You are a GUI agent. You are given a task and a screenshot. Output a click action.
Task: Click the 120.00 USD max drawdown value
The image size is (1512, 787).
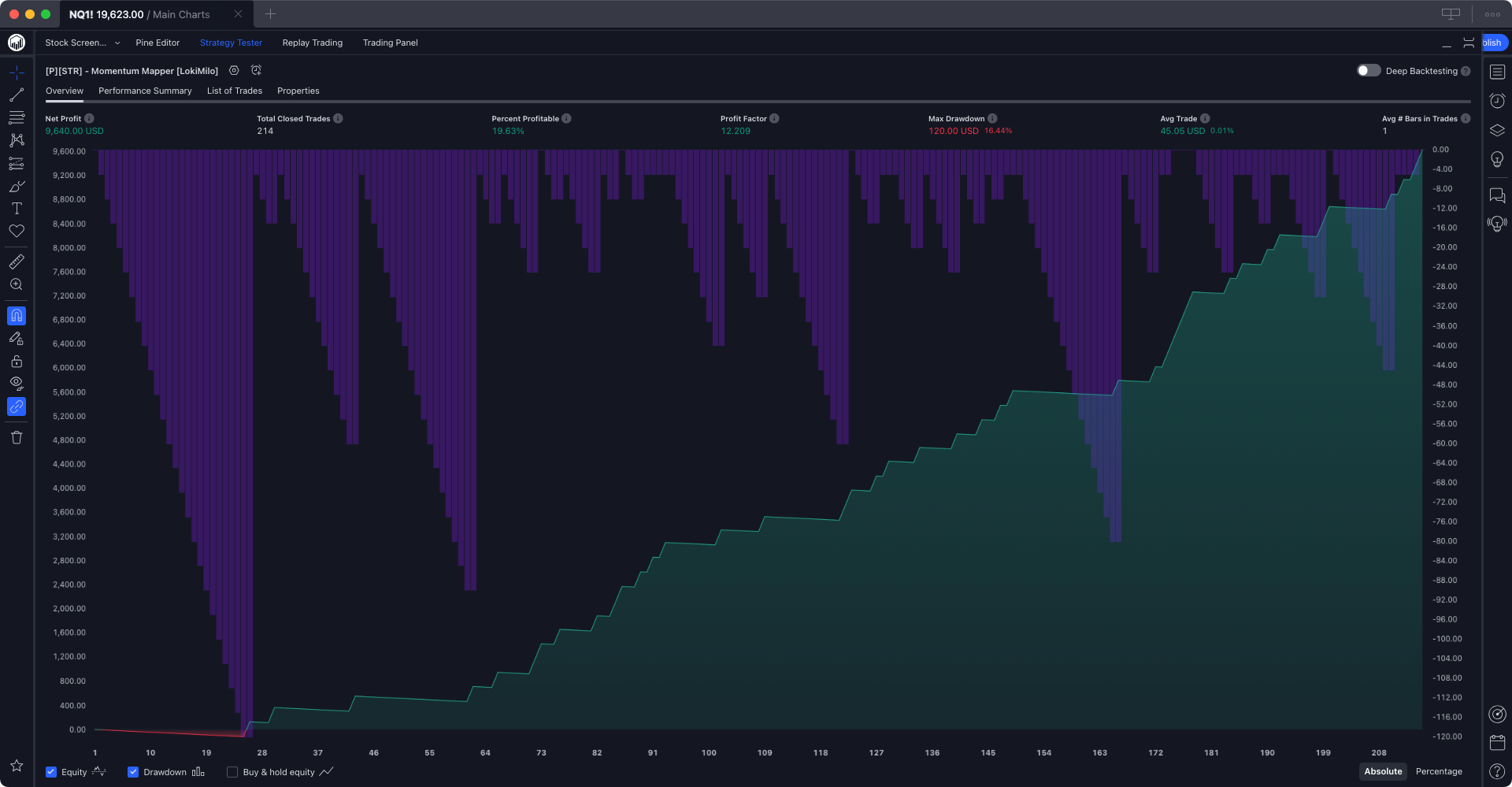pyautogui.click(x=953, y=131)
